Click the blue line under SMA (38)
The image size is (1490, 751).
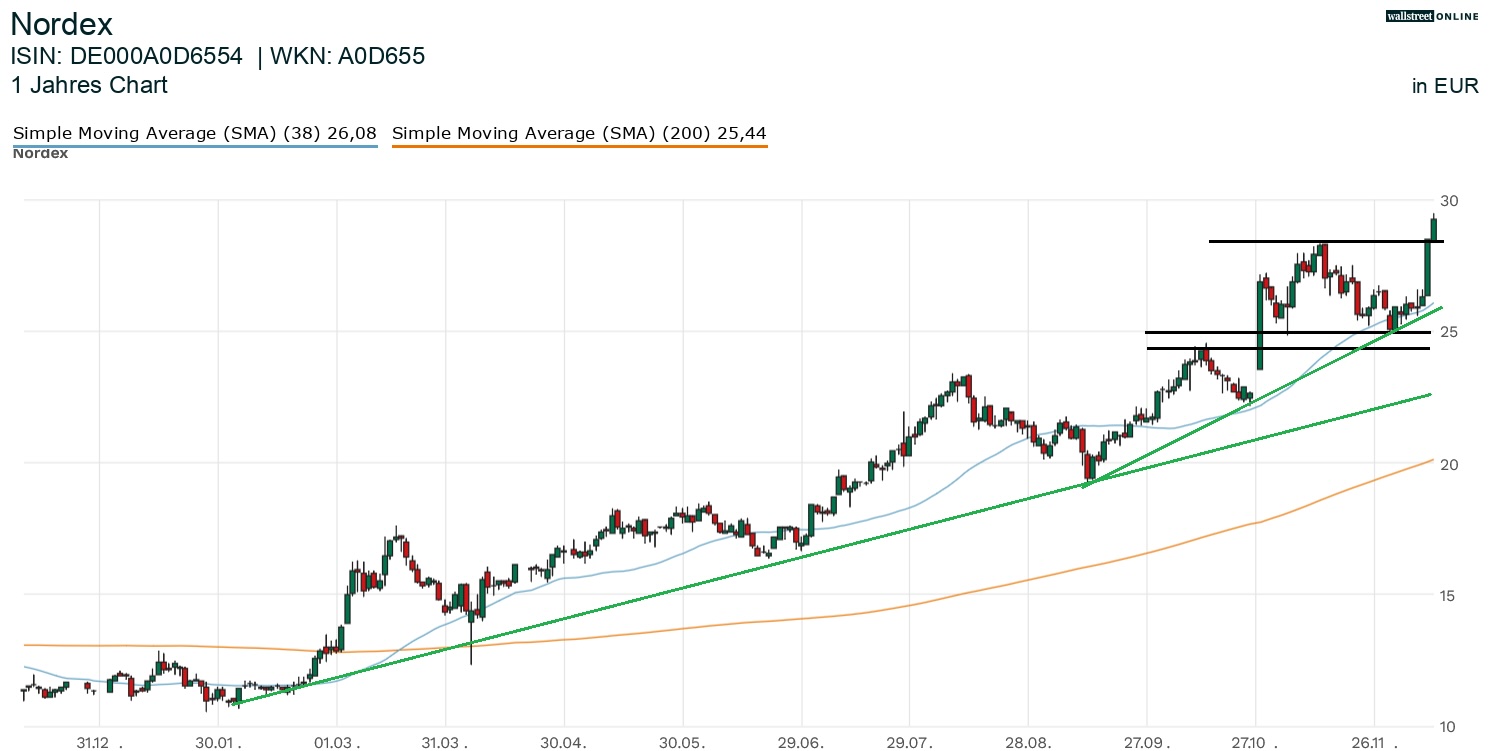click(195, 147)
